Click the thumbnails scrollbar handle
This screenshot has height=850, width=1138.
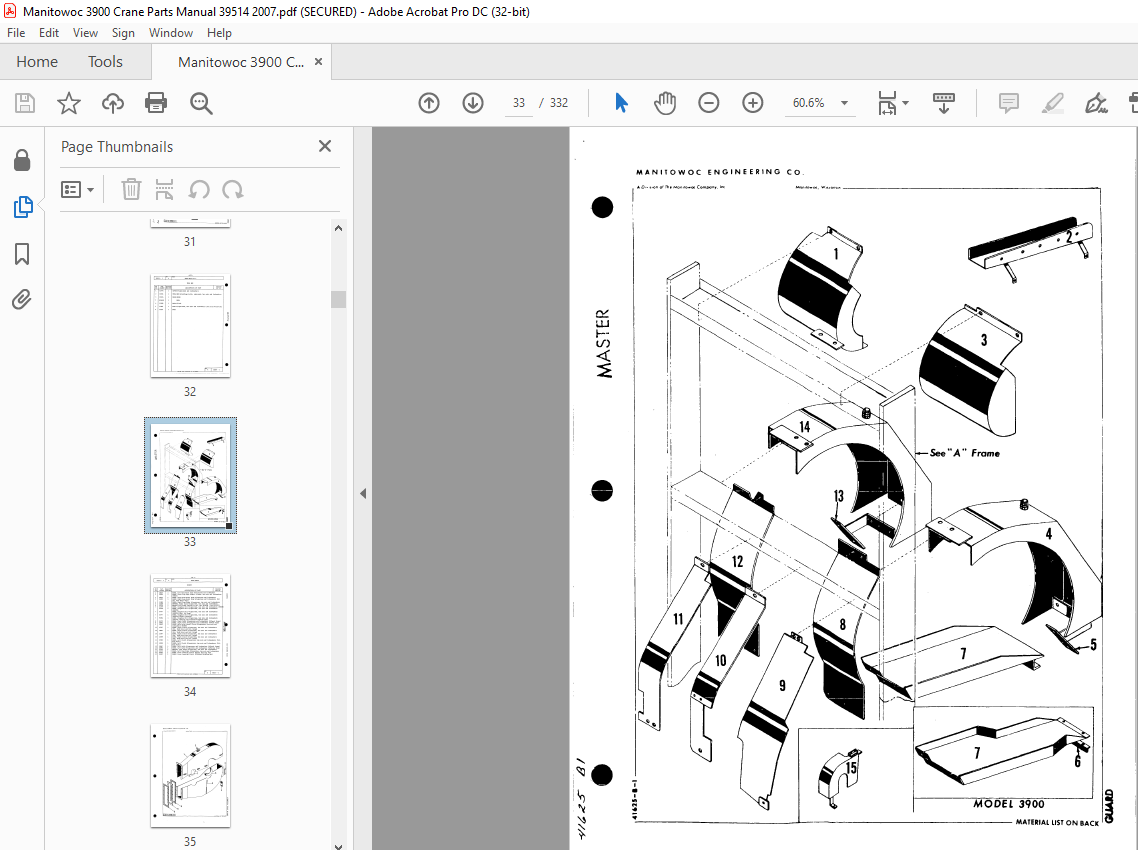tap(338, 299)
